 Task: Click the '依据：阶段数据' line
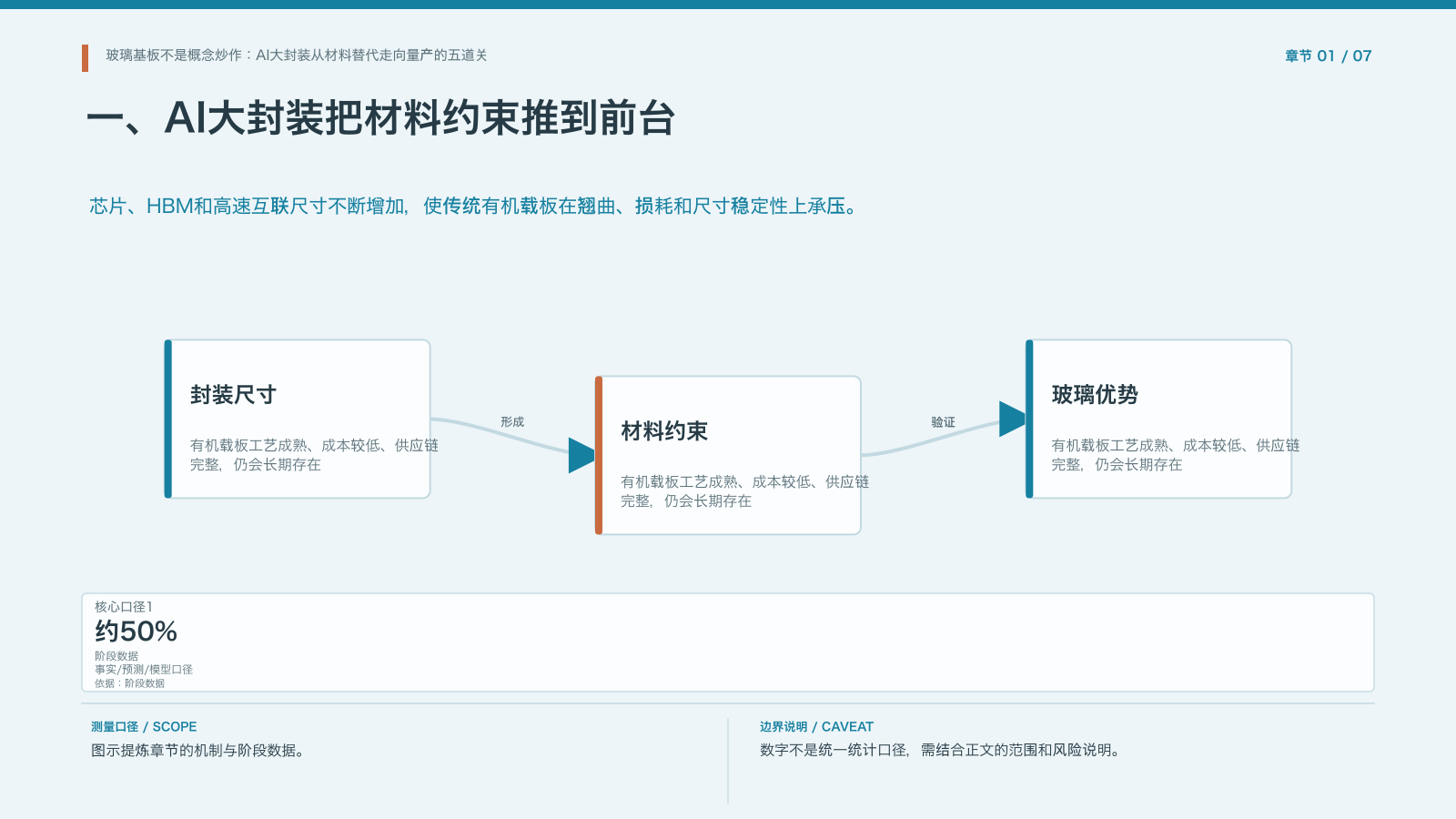click(x=129, y=683)
